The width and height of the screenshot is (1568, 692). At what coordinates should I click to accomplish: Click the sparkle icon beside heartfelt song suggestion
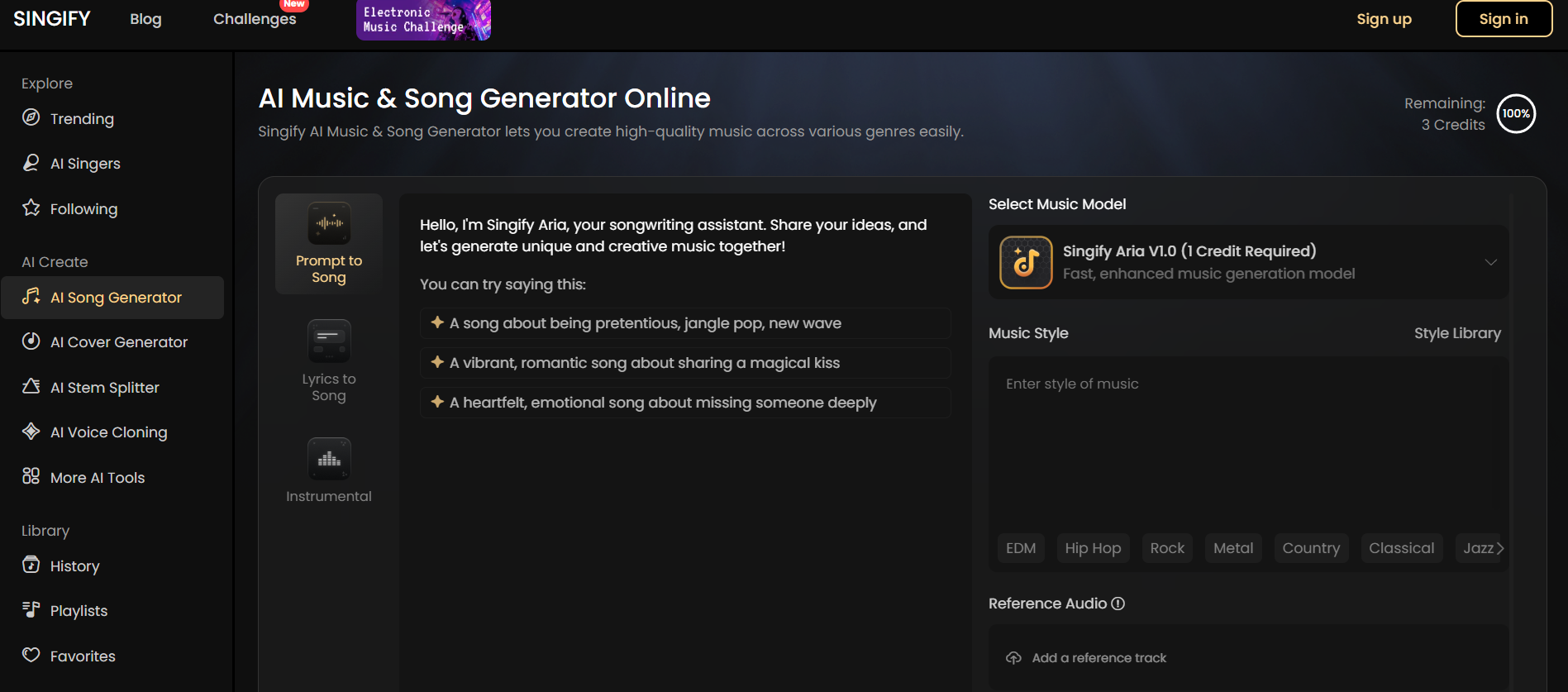[x=437, y=402]
